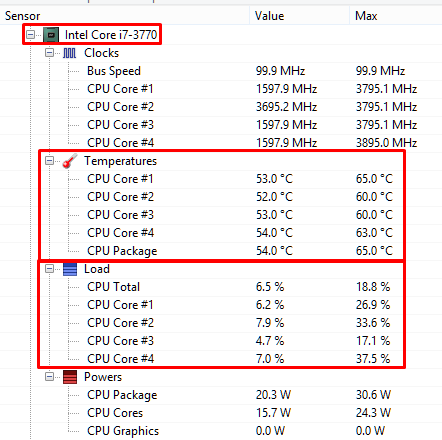Select the CPU Cores power row
Image resolution: width=442 pixels, height=440 pixels.
[221, 413]
